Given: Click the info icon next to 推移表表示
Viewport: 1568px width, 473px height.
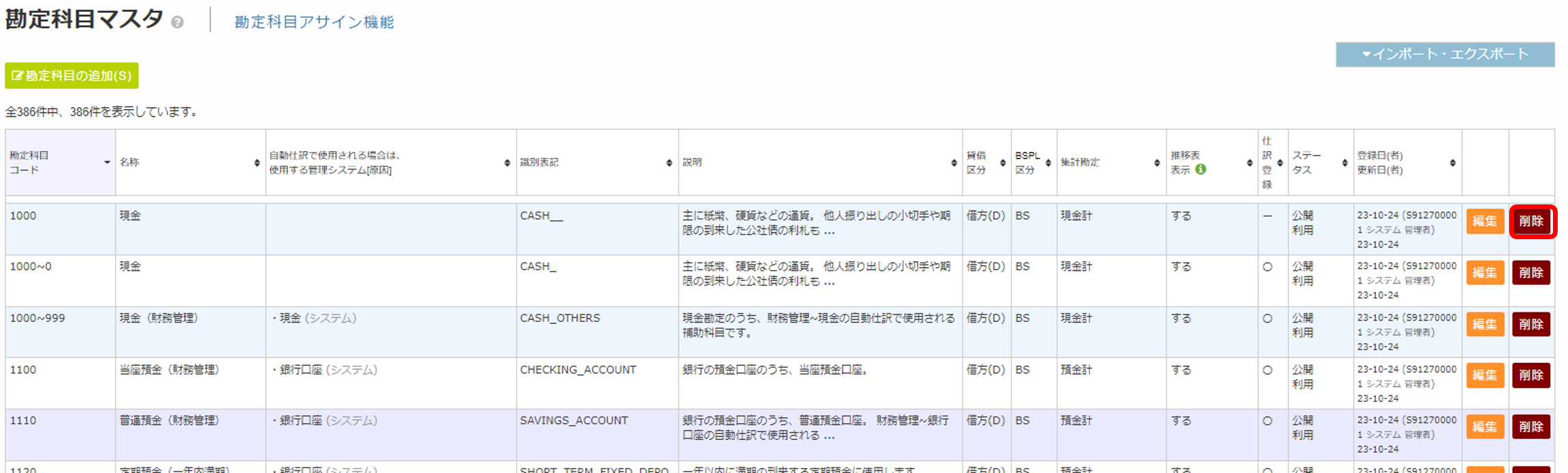Looking at the screenshot, I should tap(1200, 170).
